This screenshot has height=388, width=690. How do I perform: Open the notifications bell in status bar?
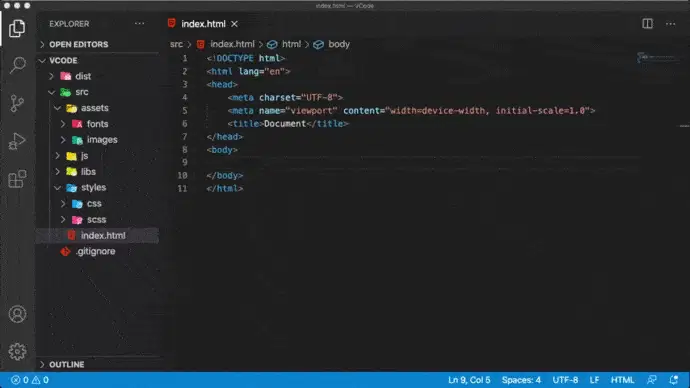pyautogui.click(x=673, y=380)
